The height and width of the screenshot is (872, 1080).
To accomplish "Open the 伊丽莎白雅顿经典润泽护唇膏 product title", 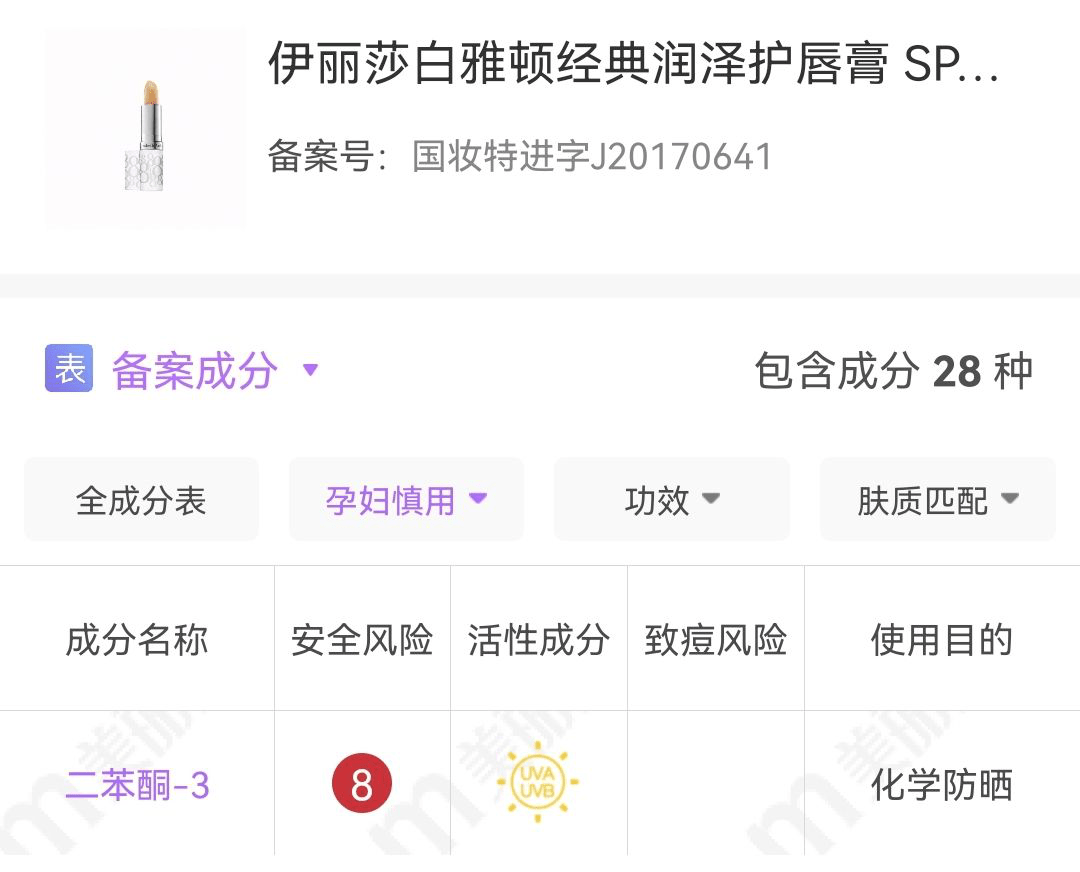I will point(632,65).
